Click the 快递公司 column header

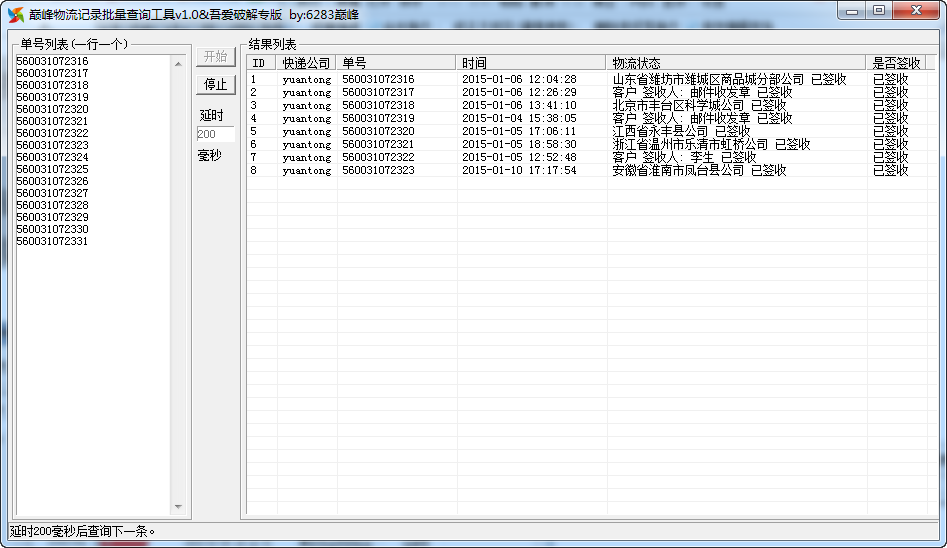click(306, 63)
